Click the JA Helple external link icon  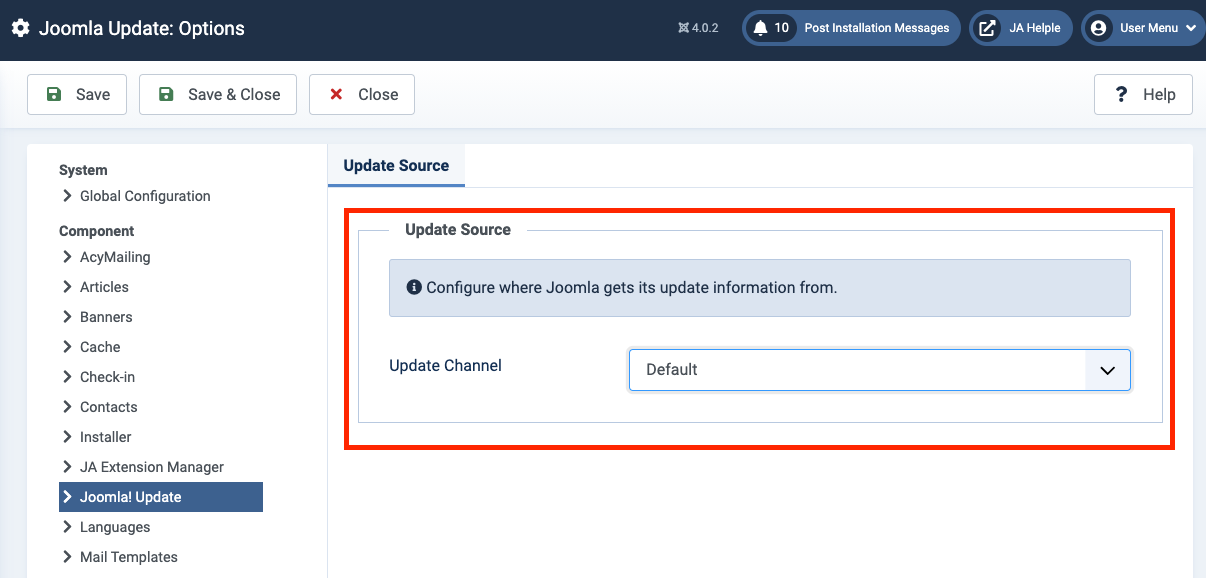pos(987,28)
